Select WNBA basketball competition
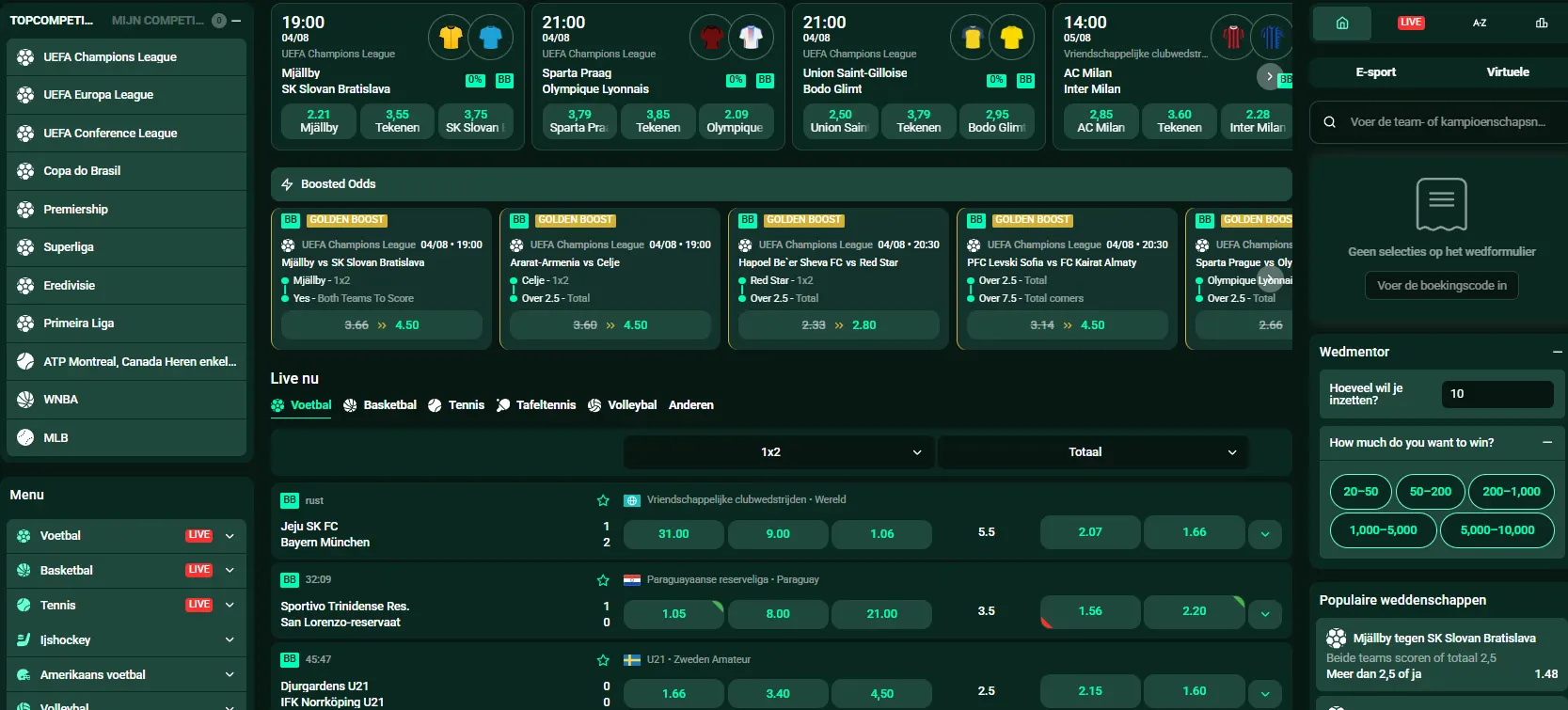 [x=126, y=400]
